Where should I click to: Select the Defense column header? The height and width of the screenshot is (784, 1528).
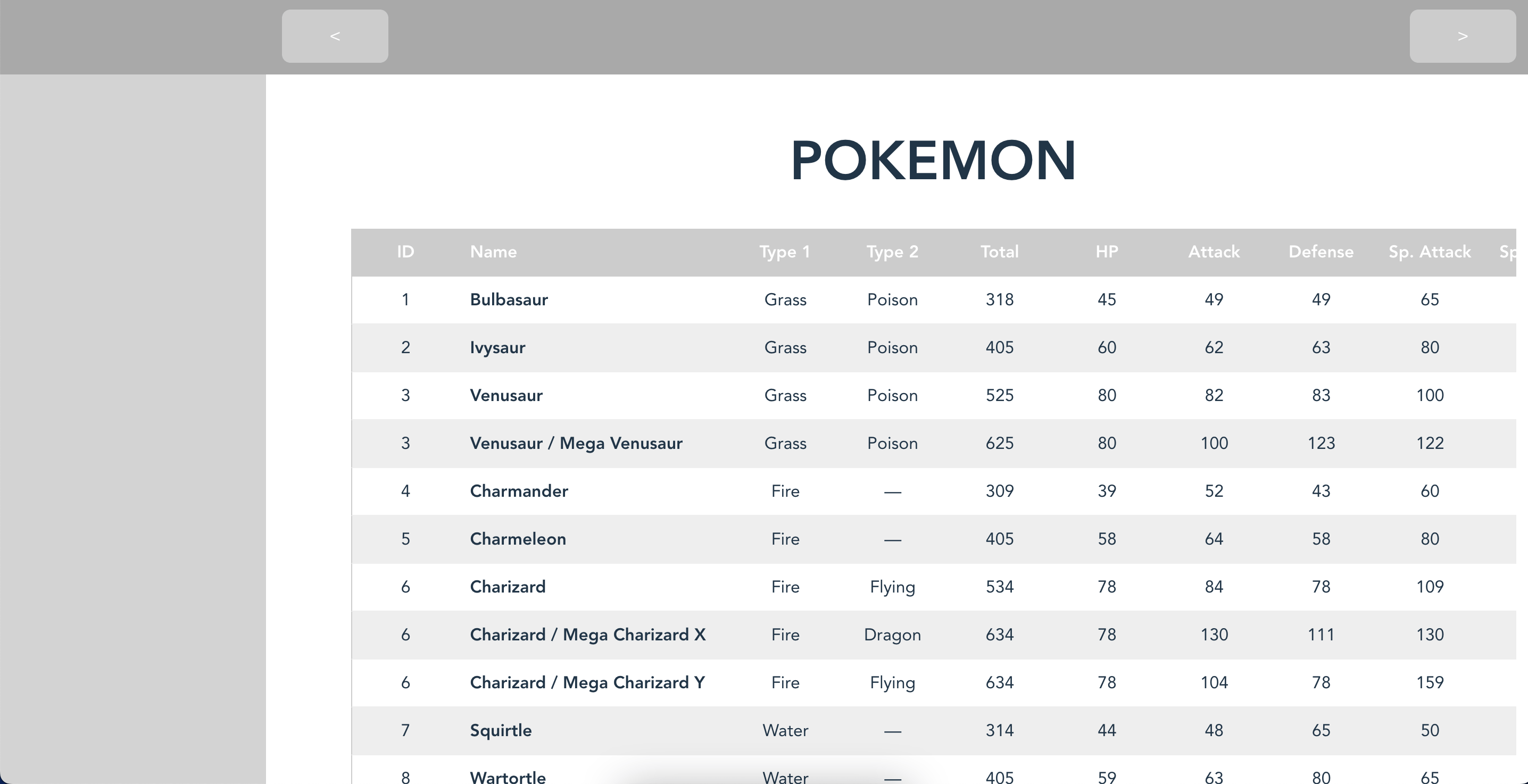[x=1321, y=252]
